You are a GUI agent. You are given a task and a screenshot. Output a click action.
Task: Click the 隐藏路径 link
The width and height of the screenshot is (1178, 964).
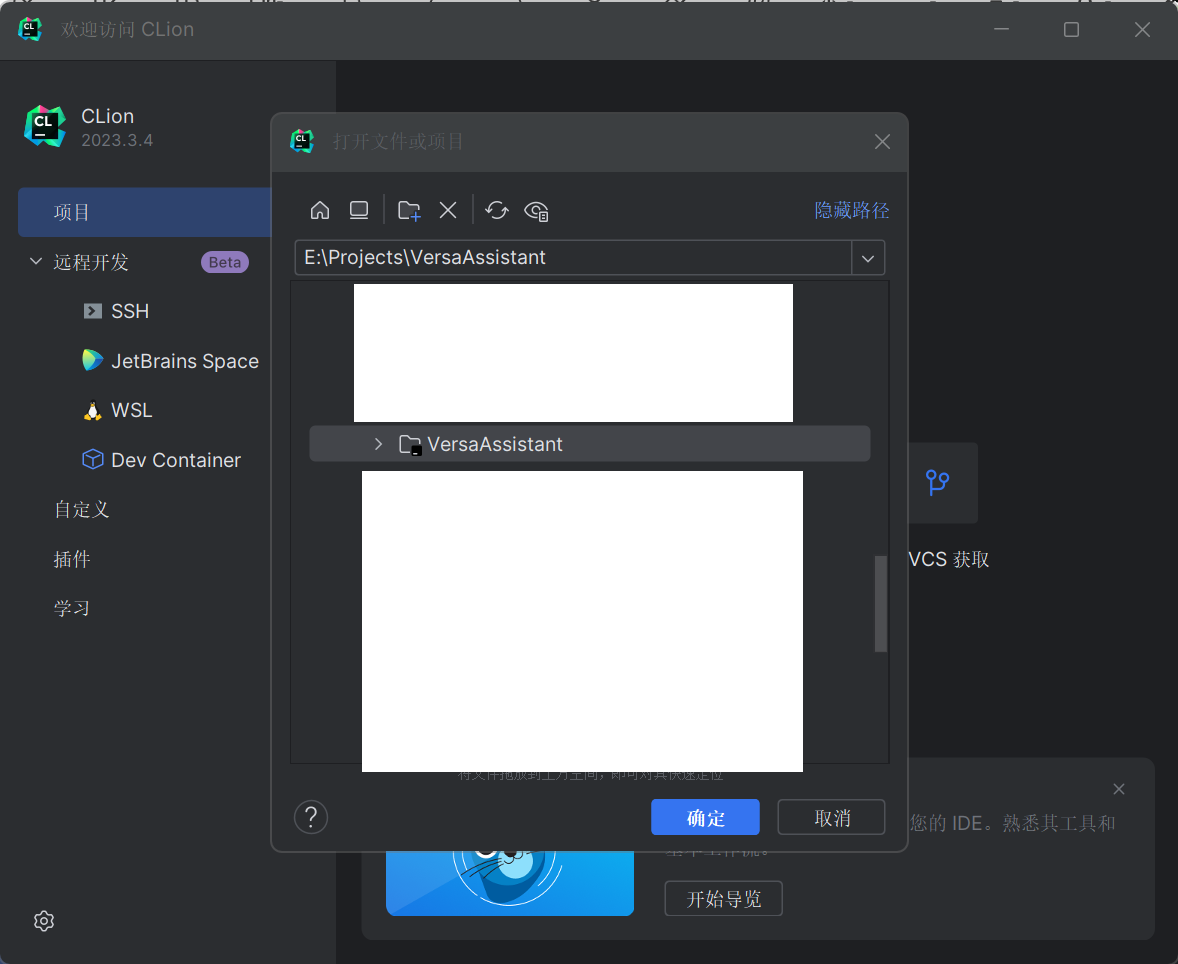pos(852,210)
